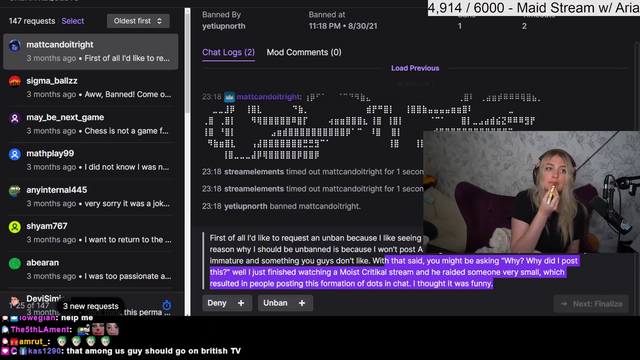Click mathplay99's blue avatar icon
640x360 pixels.
[x=15, y=154]
